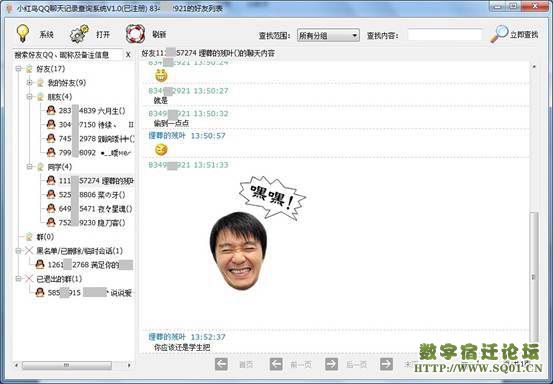Focus the 查找内容 search text field
553x384 pixels.
(x=444, y=35)
